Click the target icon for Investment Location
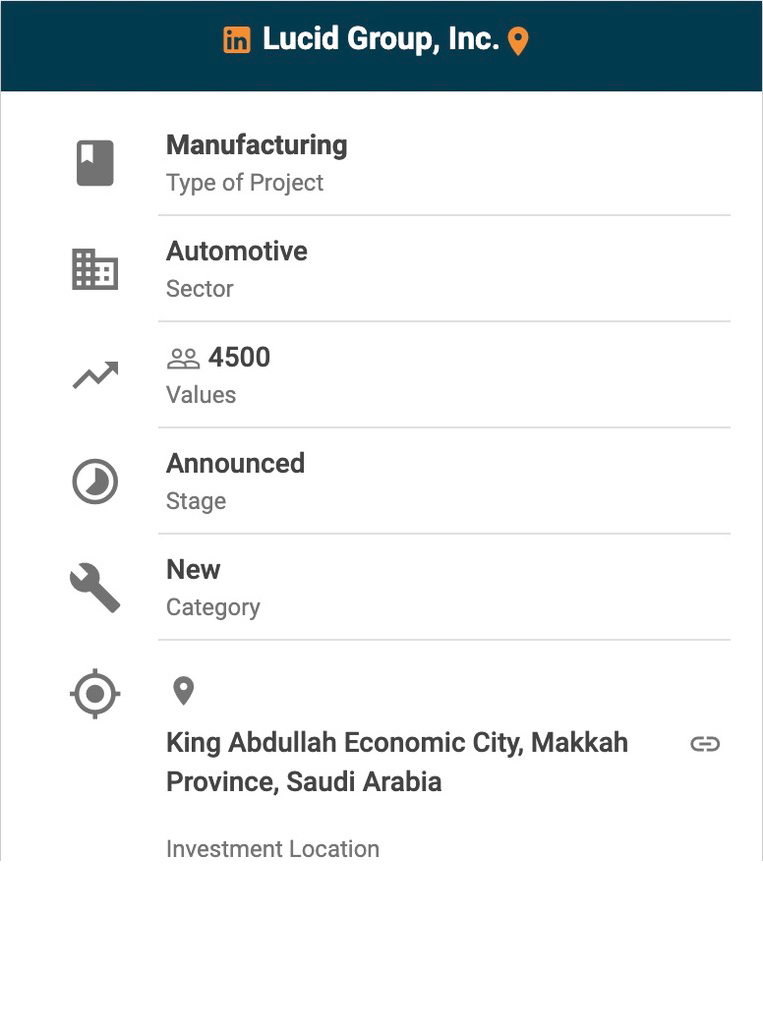Image resolution: width=763 pixels, height=1032 pixels. (95, 693)
